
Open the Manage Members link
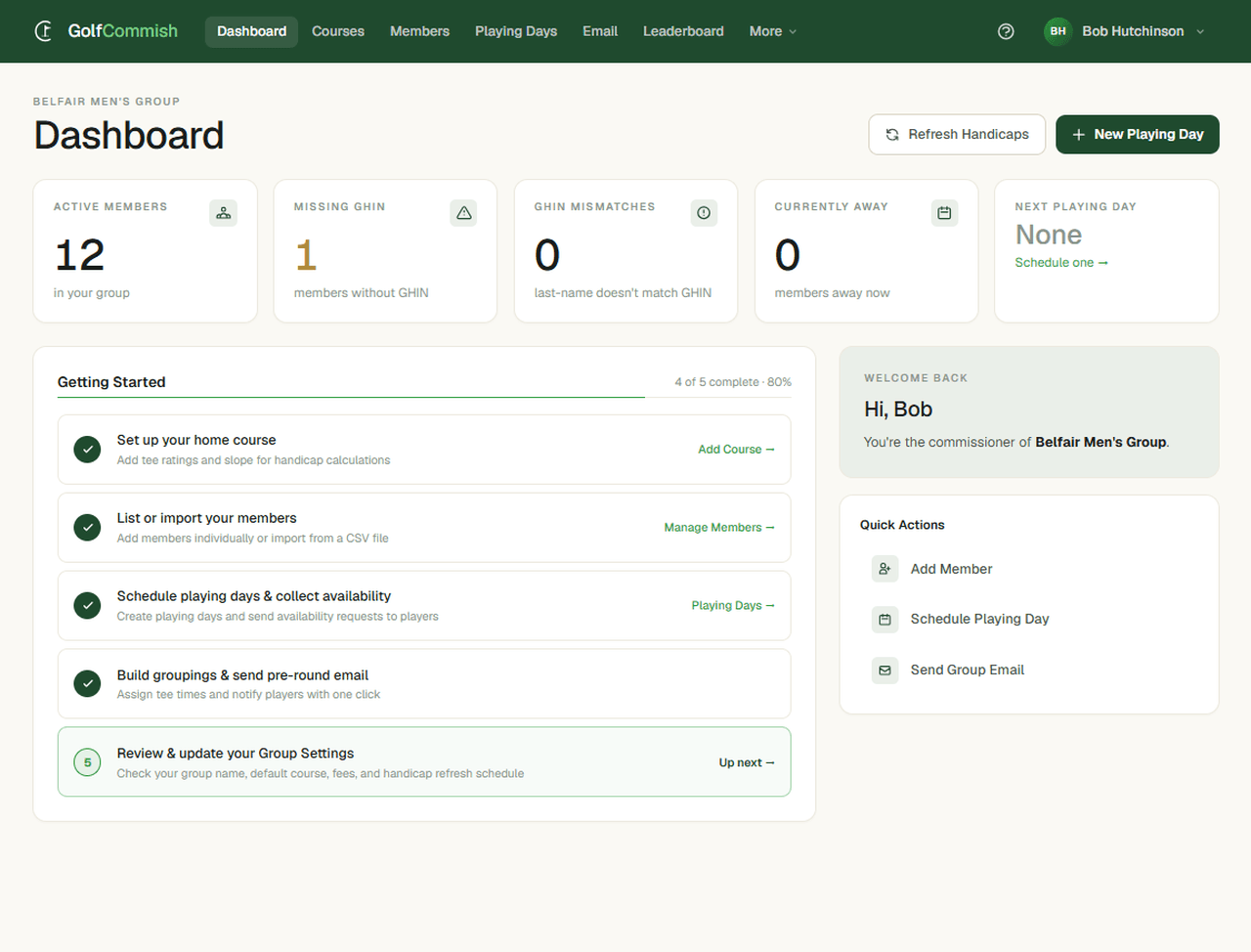(x=719, y=528)
